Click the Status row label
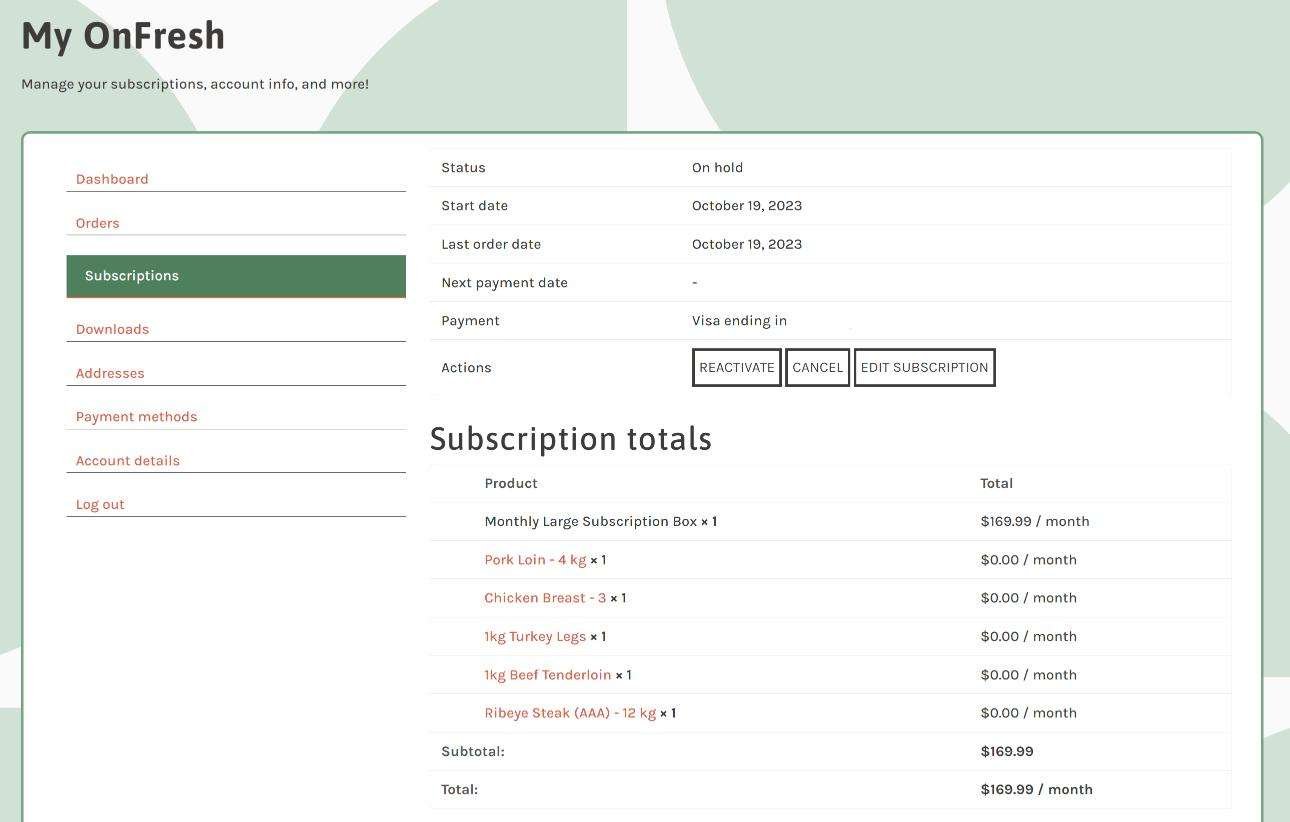The width and height of the screenshot is (1290, 822). tap(463, 168)
